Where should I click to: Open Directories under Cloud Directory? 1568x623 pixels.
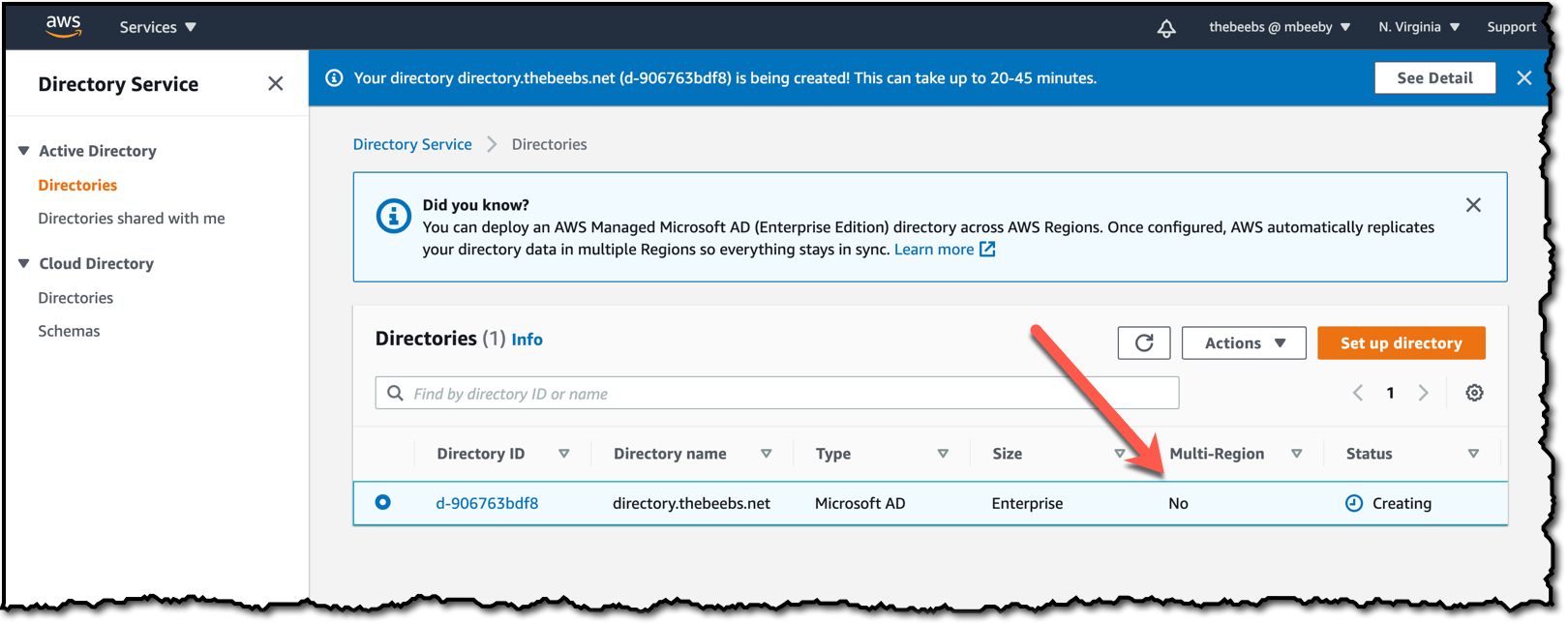click(x=75, y=298)
